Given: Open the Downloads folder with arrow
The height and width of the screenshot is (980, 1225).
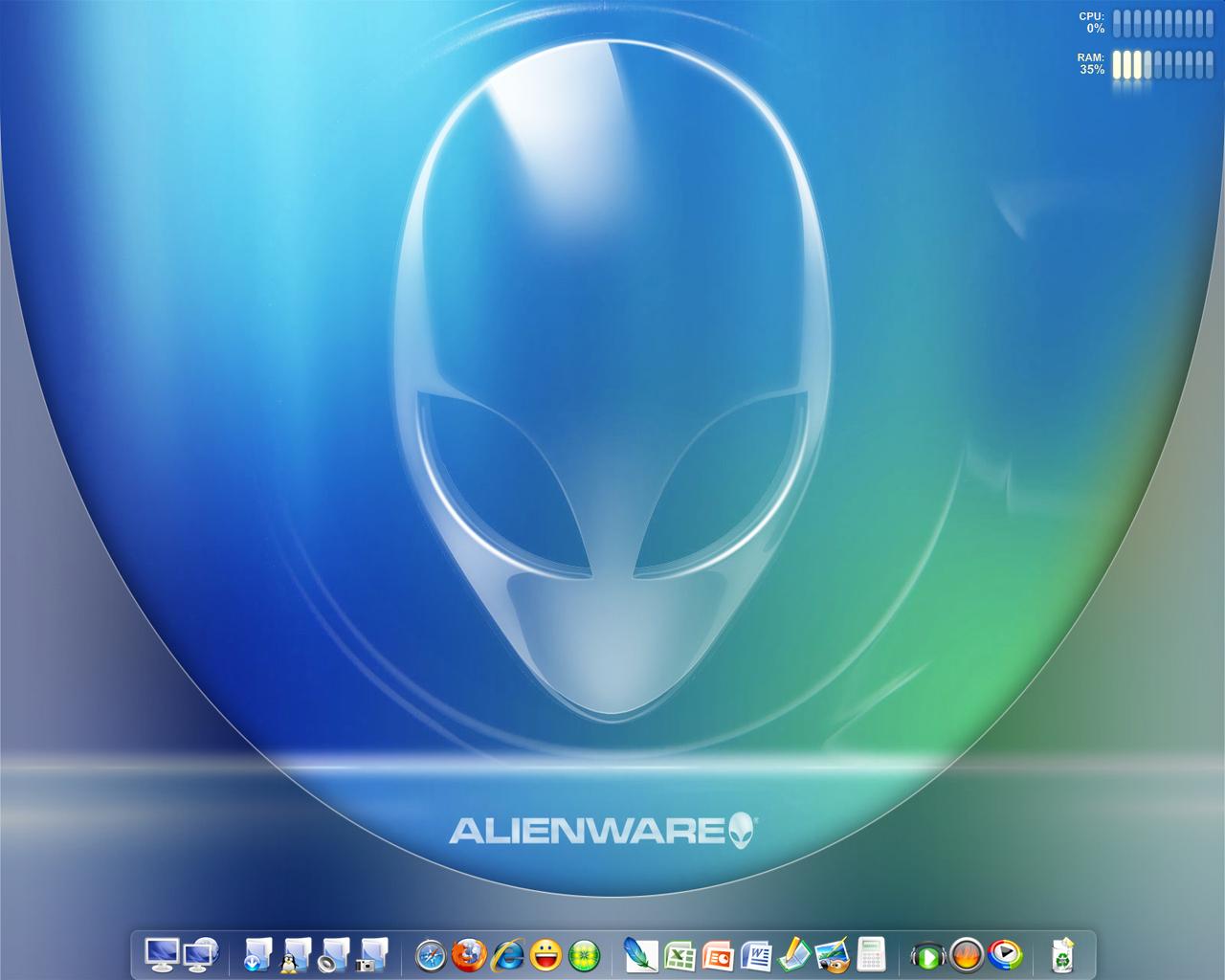Looking at the screenshot, I should click(259, 954).
